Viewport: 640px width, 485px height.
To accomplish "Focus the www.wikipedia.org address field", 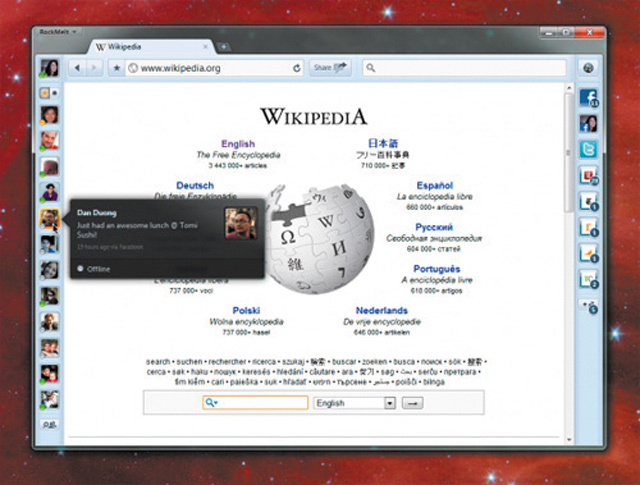I will tap(212, 68).
